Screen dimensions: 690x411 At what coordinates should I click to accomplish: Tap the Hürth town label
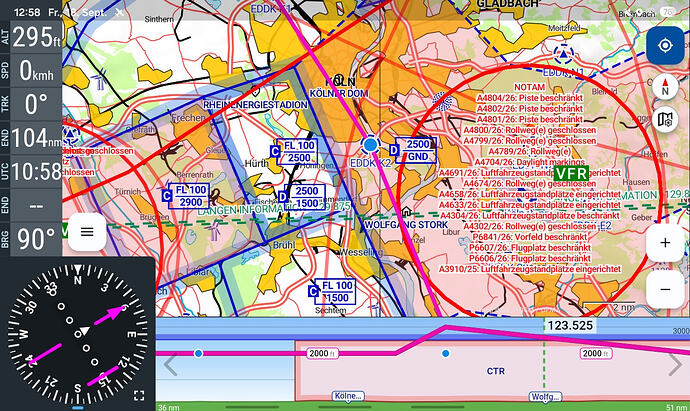pyautogui.click(x=257, y=164)
